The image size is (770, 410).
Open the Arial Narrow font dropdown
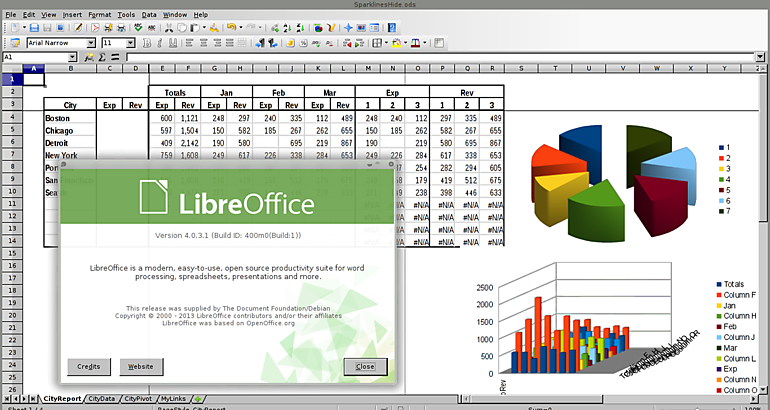91,43
